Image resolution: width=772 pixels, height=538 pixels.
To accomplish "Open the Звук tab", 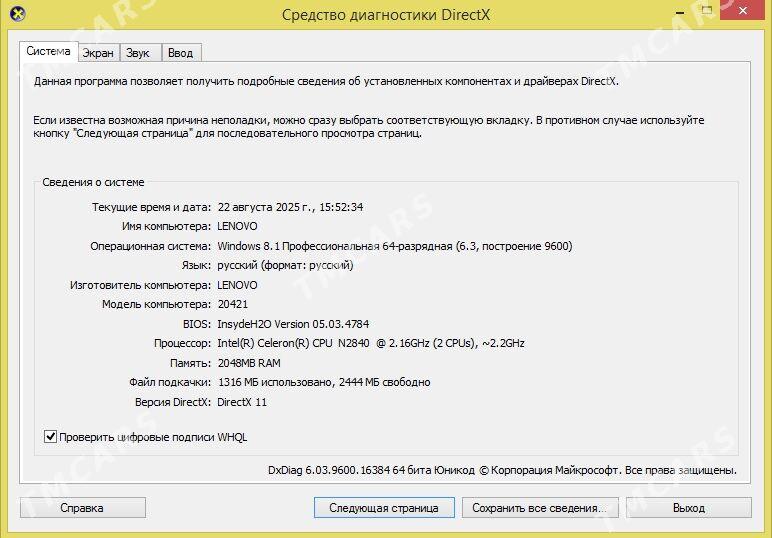I will pos(138,53).
